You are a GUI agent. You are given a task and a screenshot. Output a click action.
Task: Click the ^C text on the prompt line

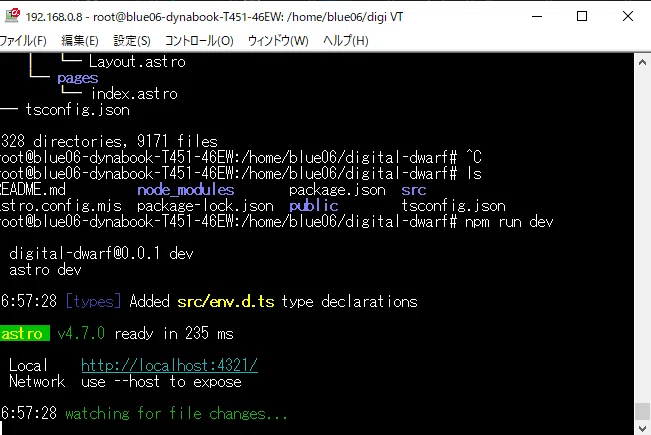(x=474, y=157)
